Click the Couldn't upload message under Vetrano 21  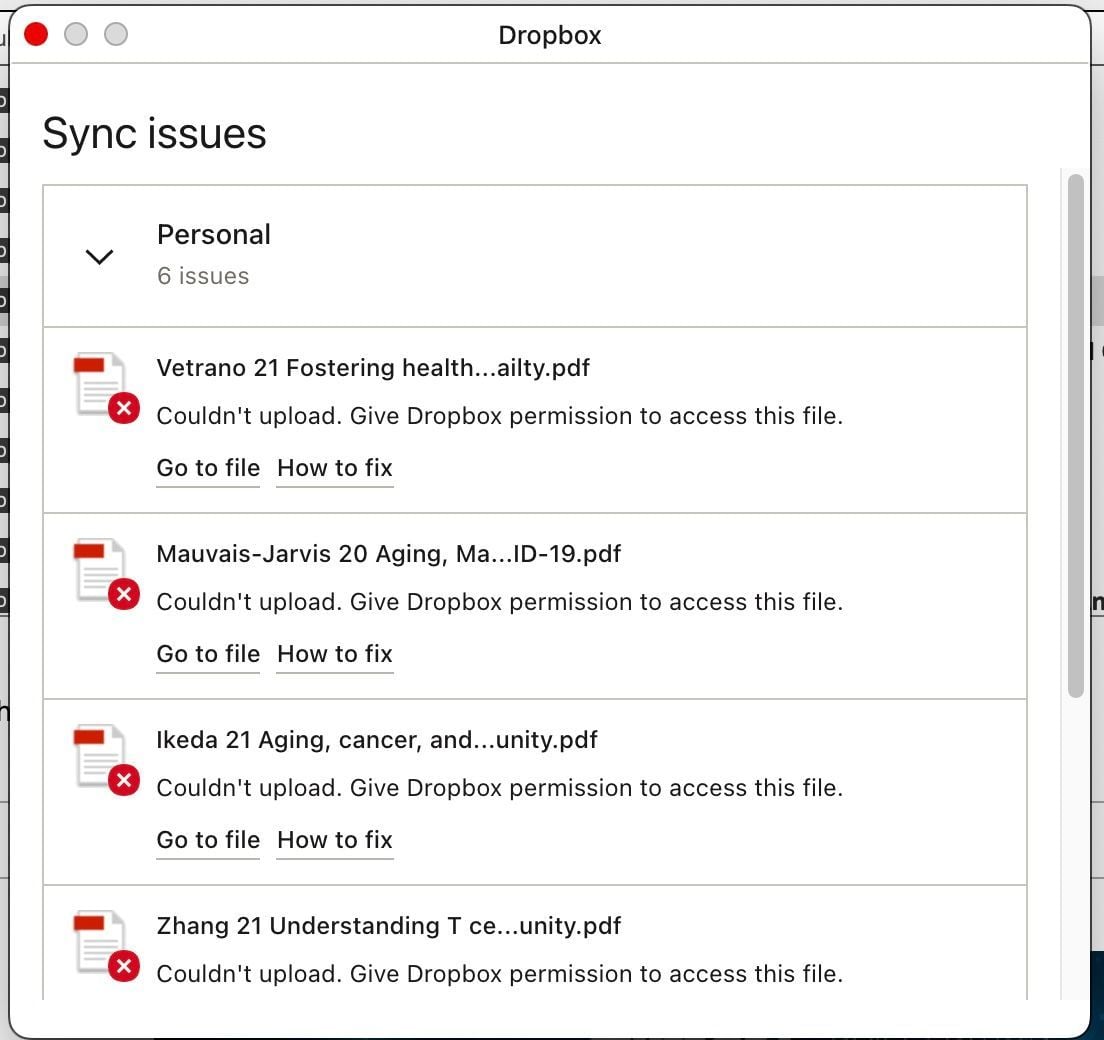500,416
